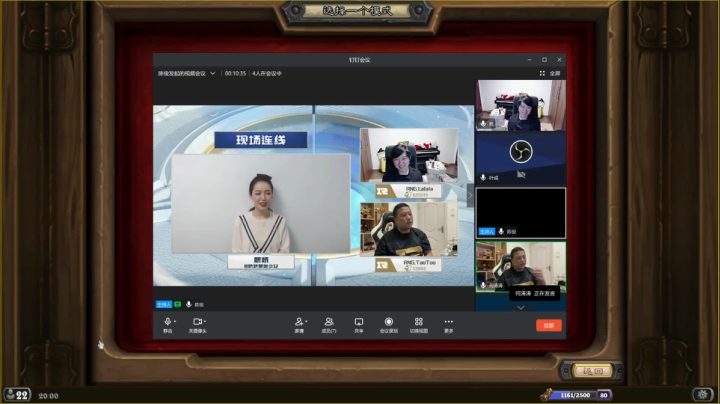Screen dimensions: 720x404
Task: Minimize the meeting window
Action: (x=529, y=60)
